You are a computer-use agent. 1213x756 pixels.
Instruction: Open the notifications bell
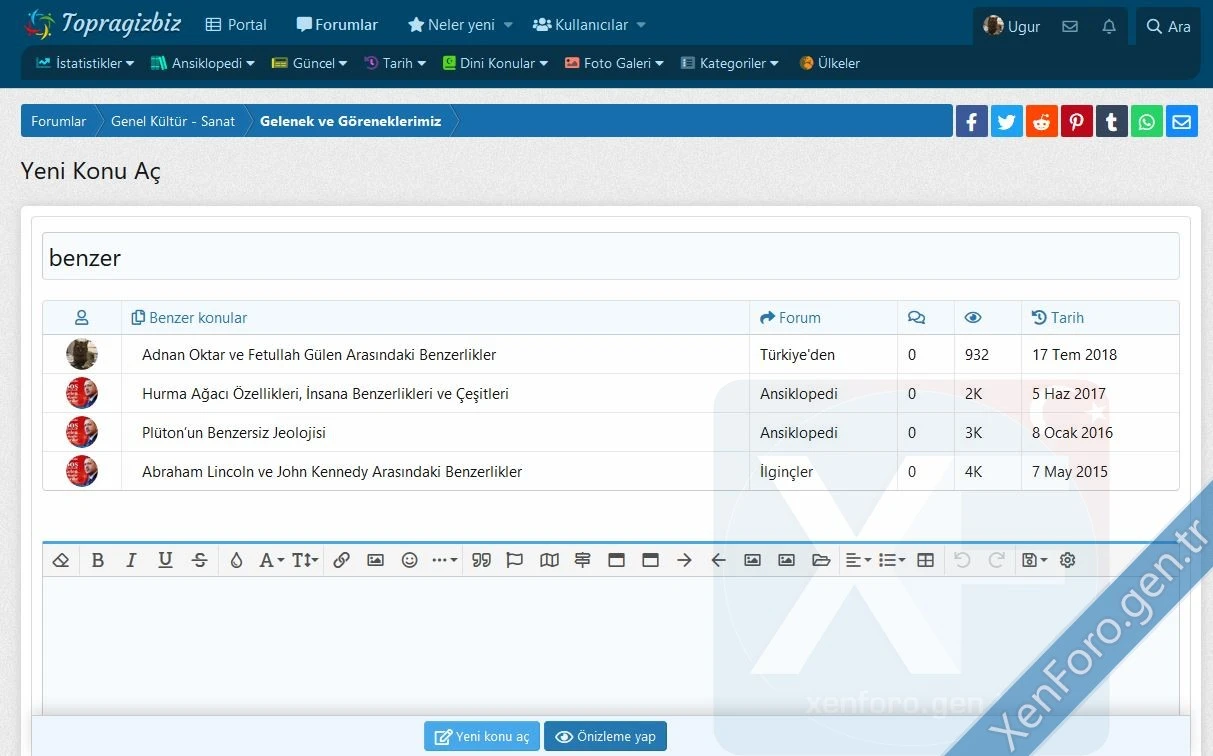point(1108,27)
